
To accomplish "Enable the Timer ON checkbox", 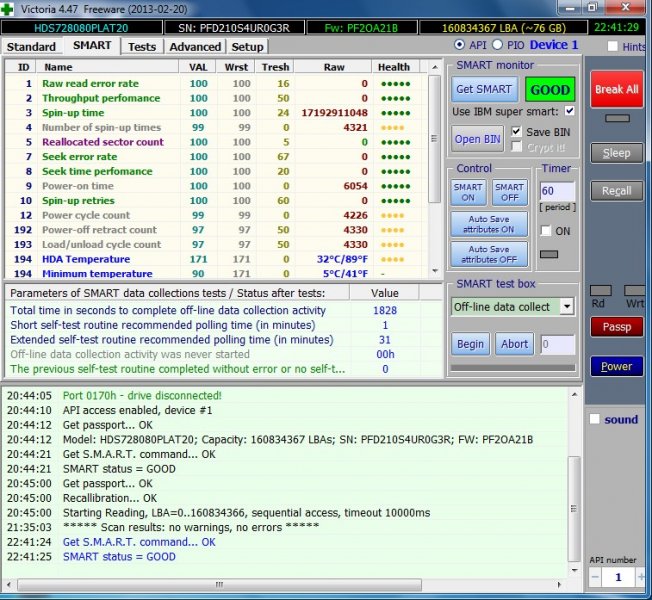I will pos(546,231).
